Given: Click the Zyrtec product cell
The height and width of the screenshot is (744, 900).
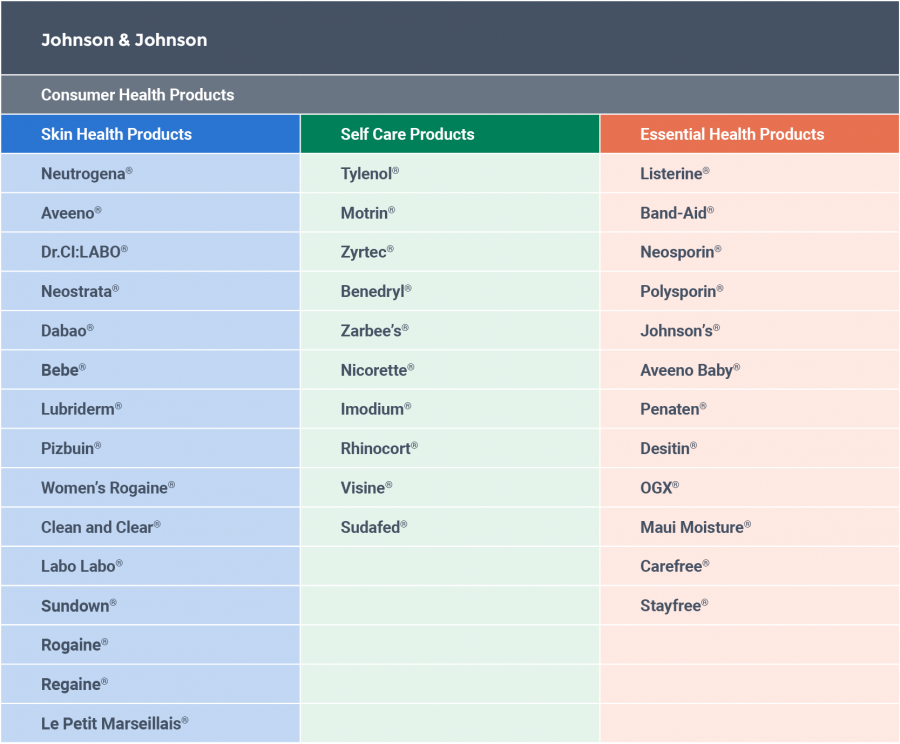Looking at the screenshot, I should tap(364, 252).
